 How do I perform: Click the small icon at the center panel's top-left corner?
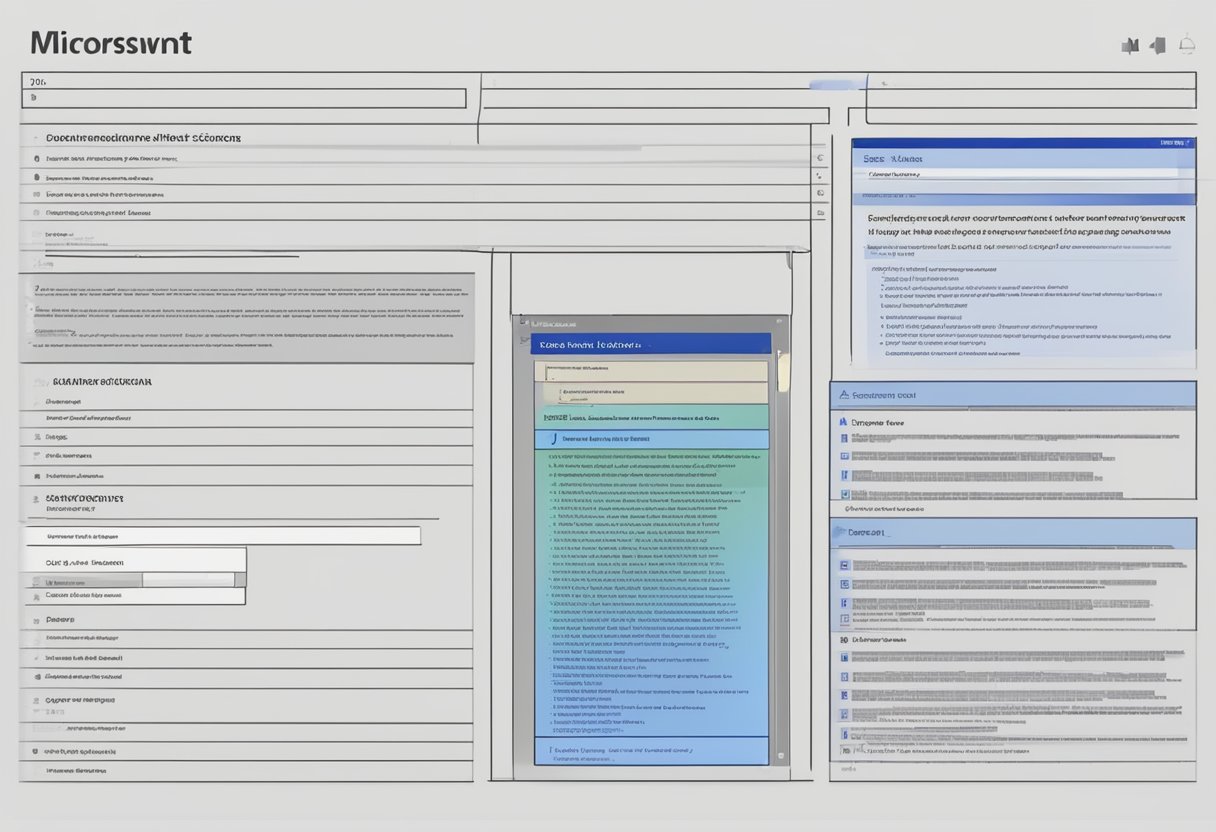522,323
